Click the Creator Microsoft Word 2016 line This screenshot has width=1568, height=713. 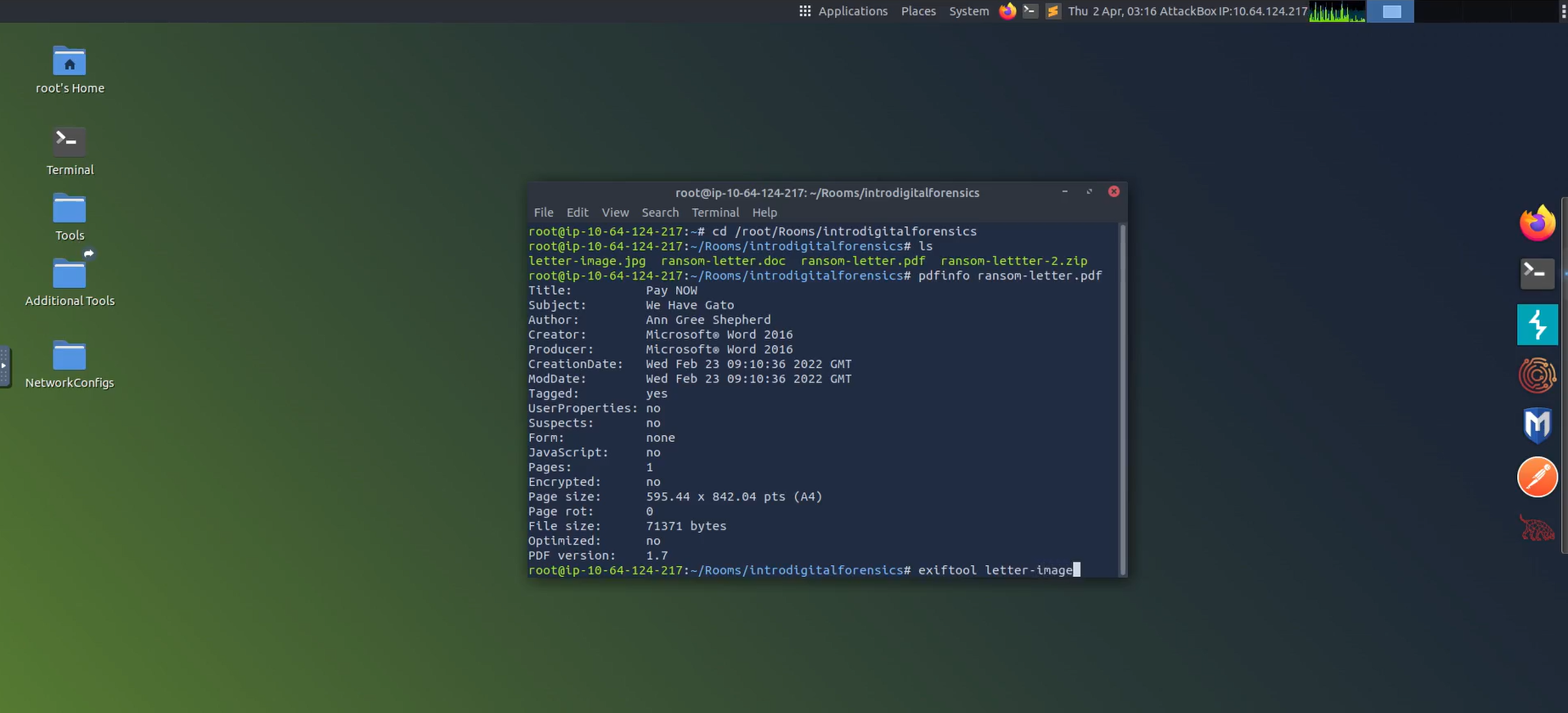[x=660, y=335]
